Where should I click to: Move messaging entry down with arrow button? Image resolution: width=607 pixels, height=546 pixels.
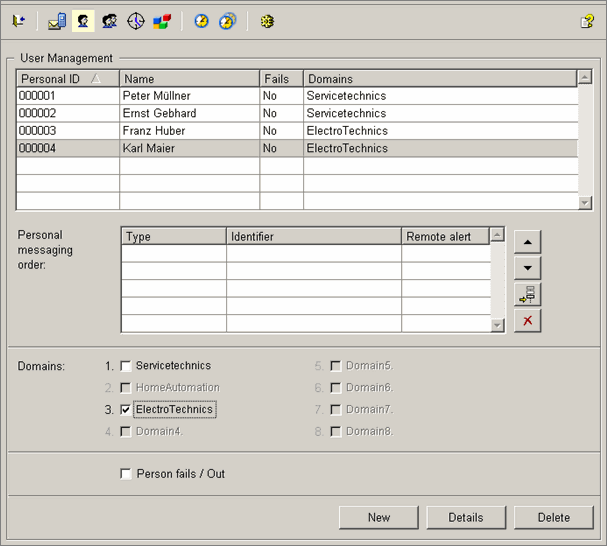pyautogui.click(x=527, y=268)
